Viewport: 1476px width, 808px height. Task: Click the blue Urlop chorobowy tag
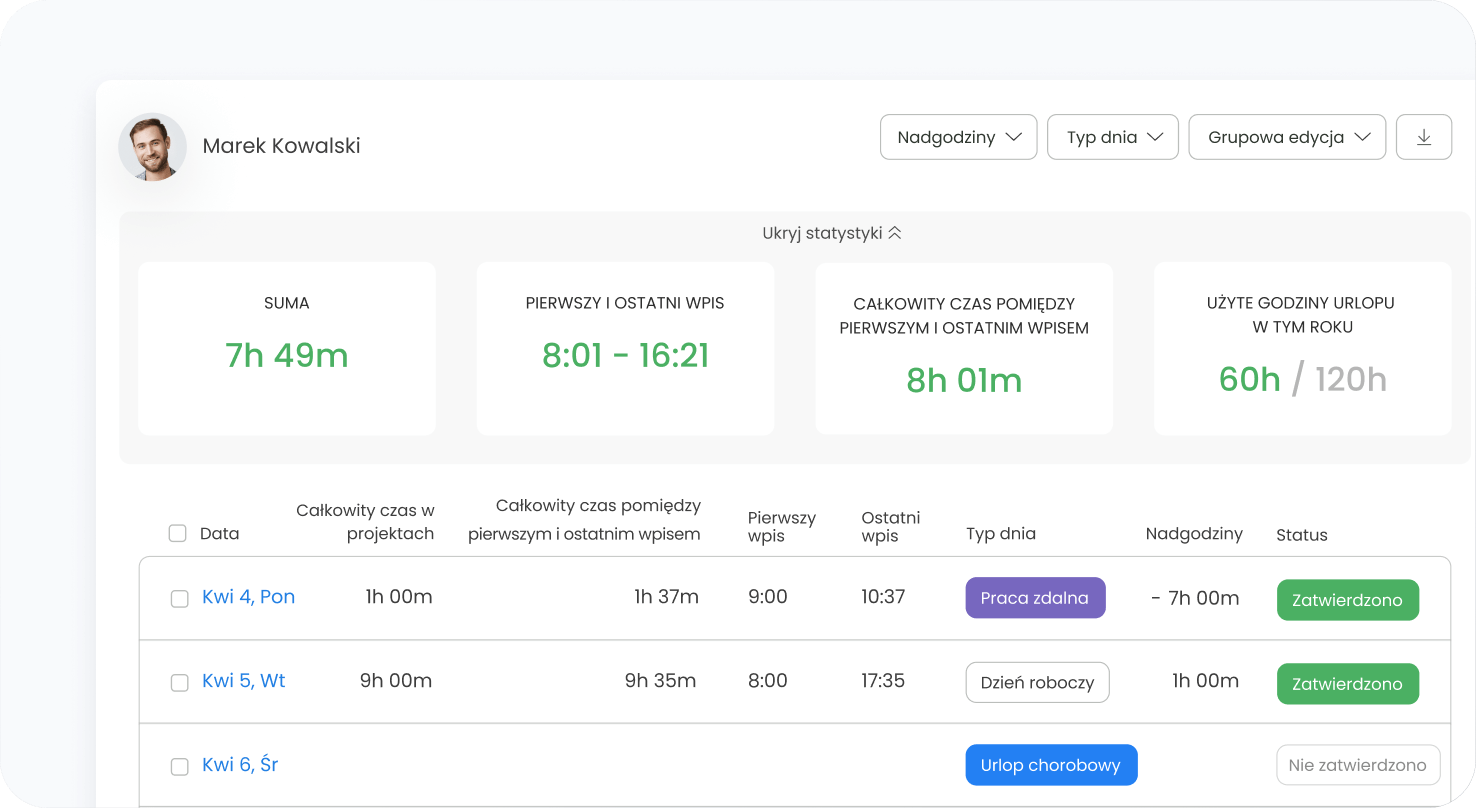[1051, 765]
